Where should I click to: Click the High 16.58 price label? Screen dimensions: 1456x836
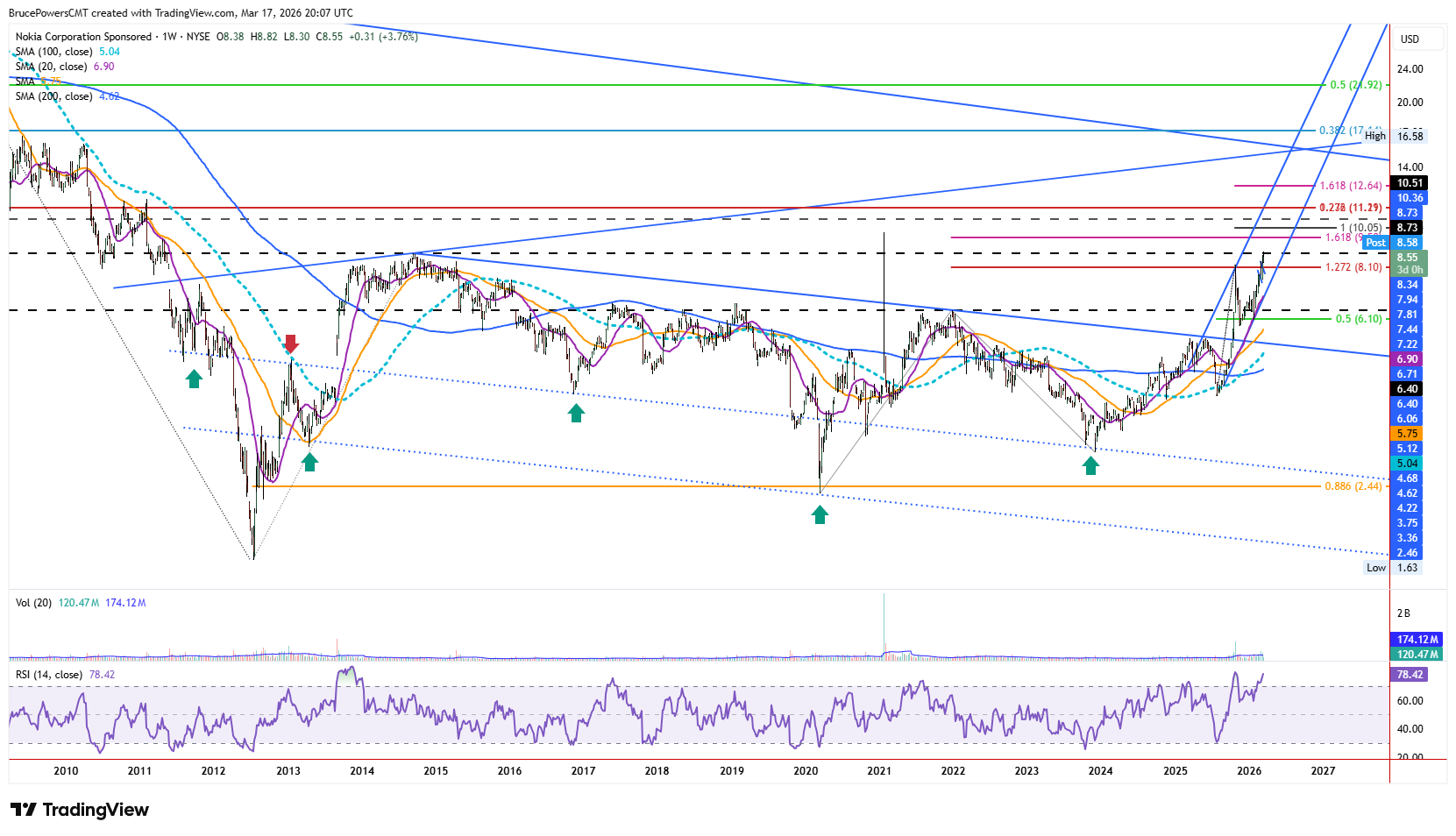coord(1395,136)
